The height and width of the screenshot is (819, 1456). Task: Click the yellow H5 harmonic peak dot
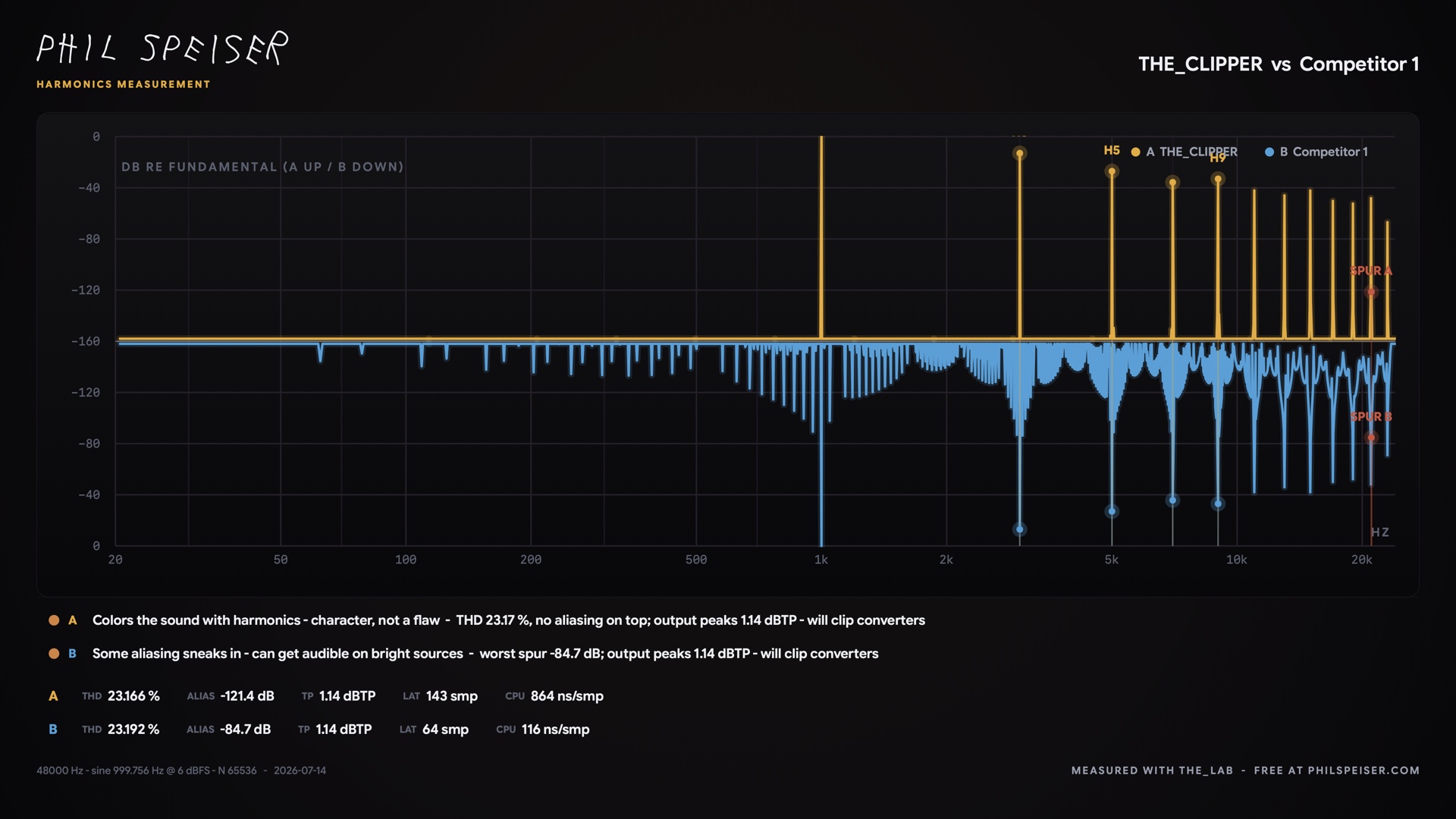1112,171
